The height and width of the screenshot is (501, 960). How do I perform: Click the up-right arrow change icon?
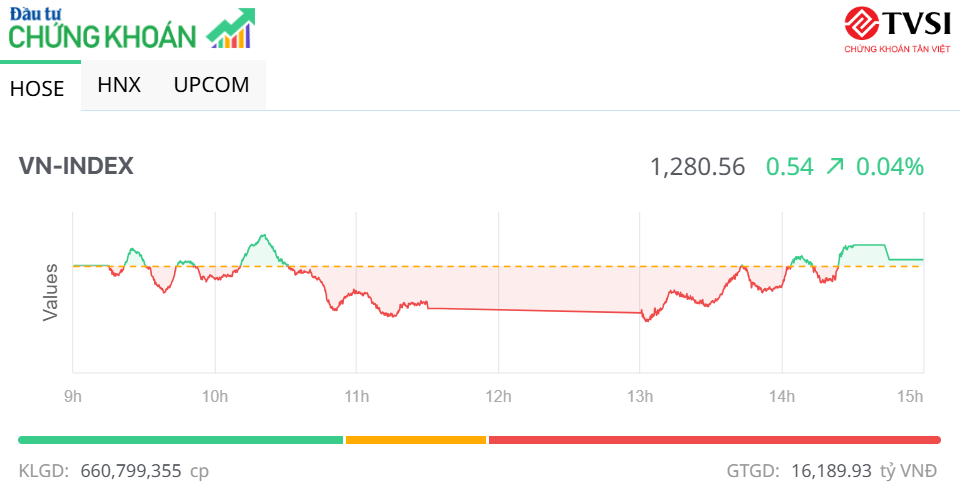[835, 167]
